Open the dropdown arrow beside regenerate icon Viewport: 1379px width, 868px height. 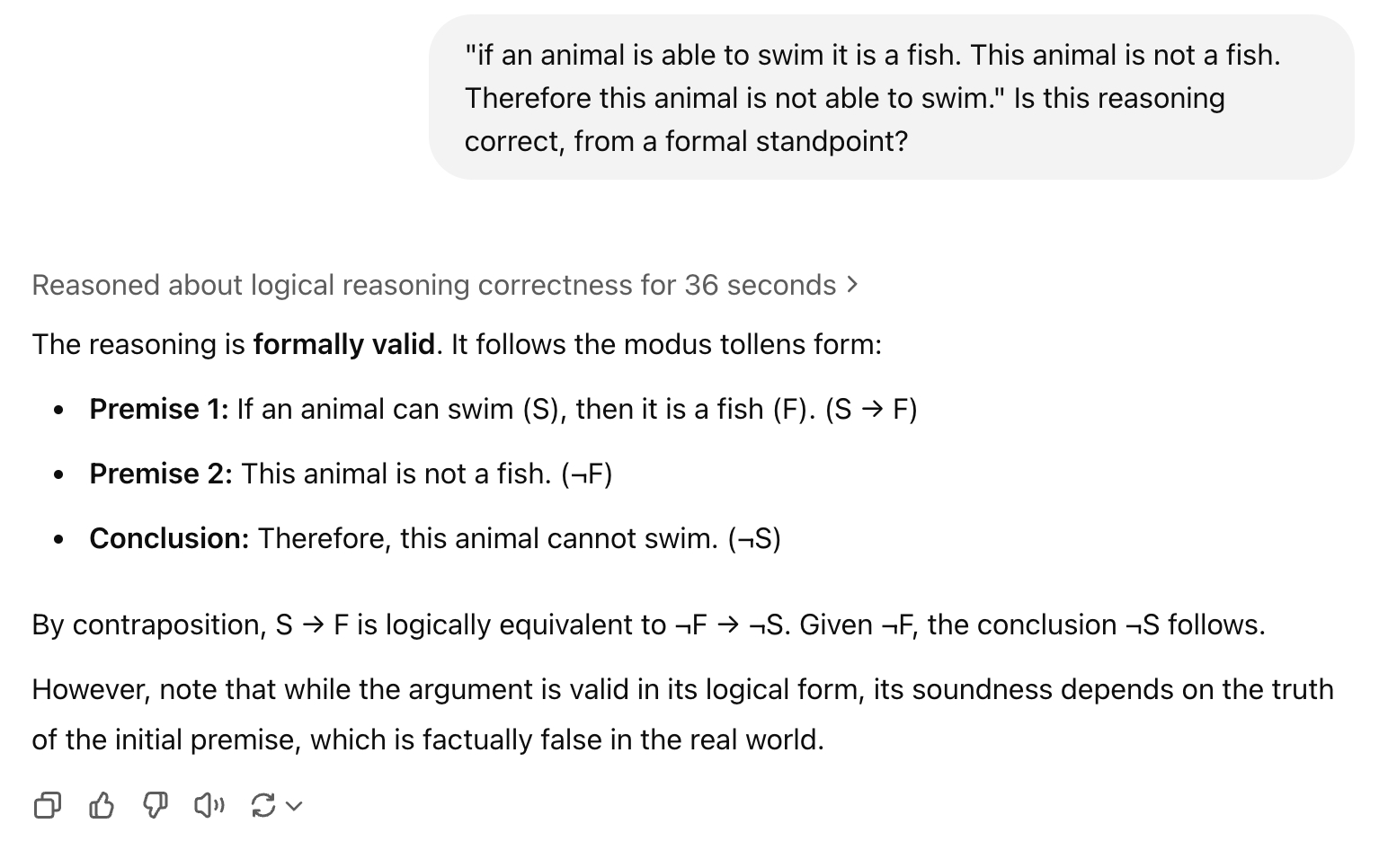pyautogui.click(x=294, y=806)
